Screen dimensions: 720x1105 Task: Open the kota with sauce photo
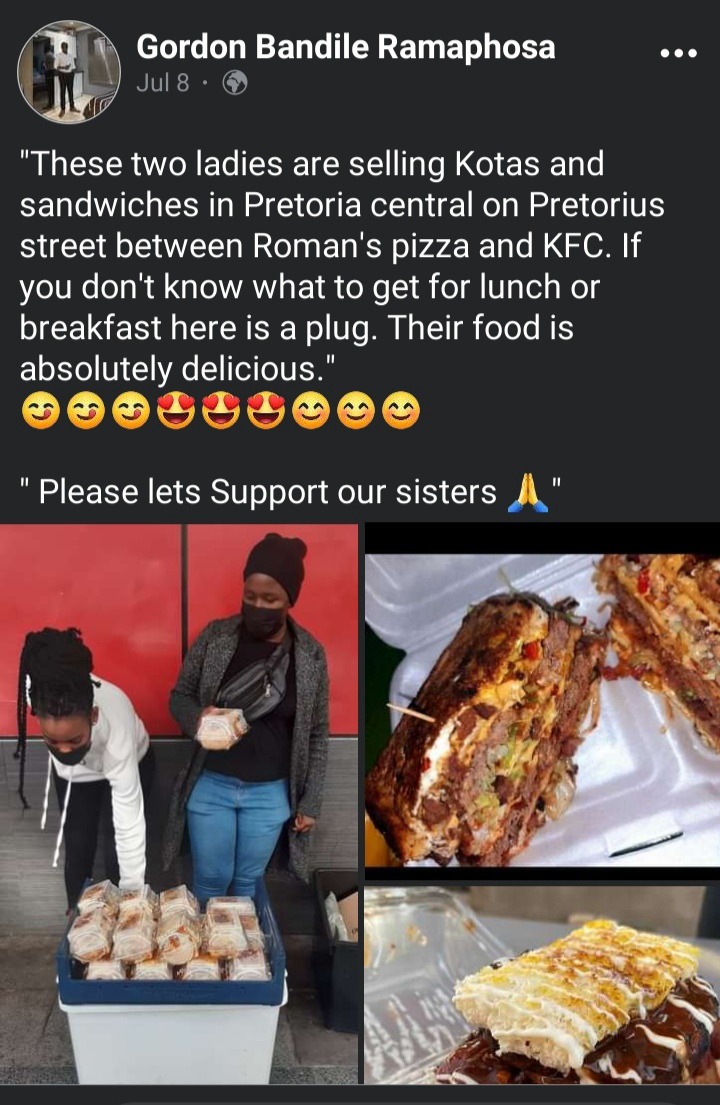click(542, 985)
